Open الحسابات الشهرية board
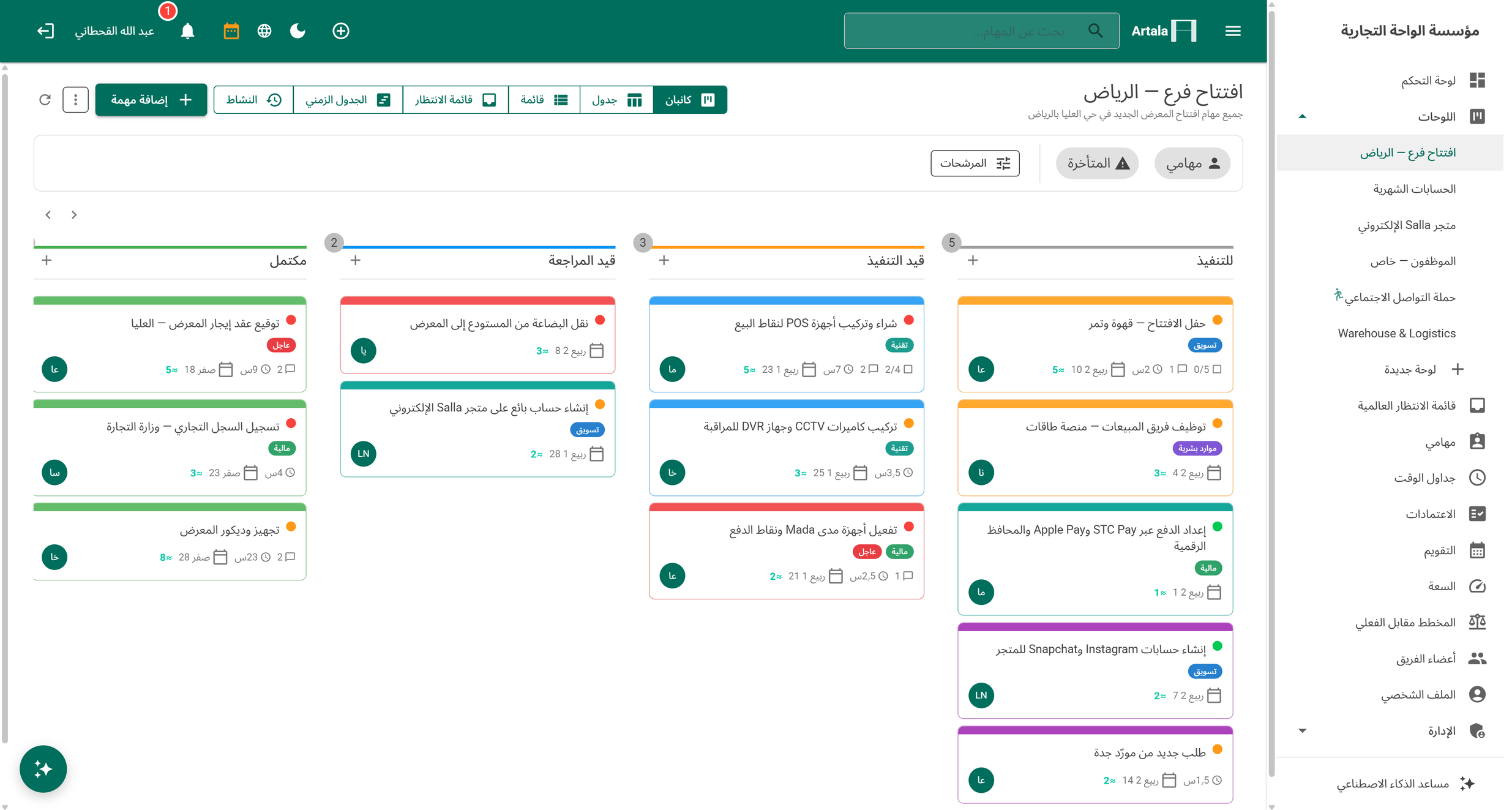The width and height of the screenshot is (1512, 810). coord(1390,189)
